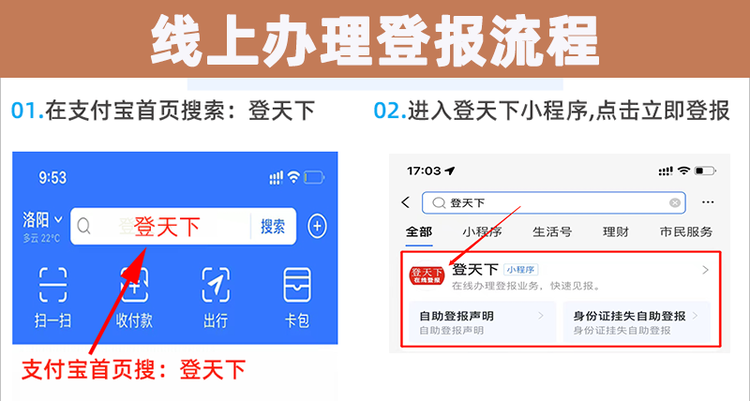The image size is (750, 401).
Task: Expand 自助登报声明 with its chevron arrow
Action: tap(541, 316)
